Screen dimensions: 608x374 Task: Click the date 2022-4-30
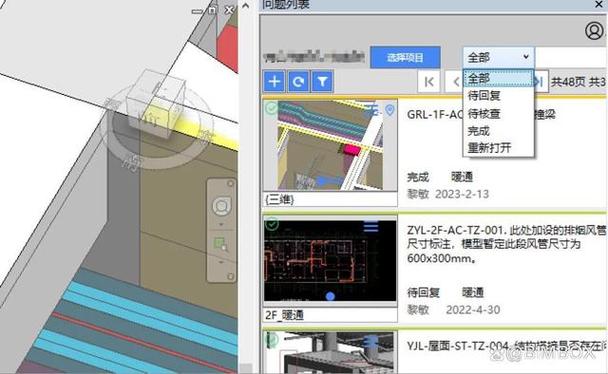(473, 310)
